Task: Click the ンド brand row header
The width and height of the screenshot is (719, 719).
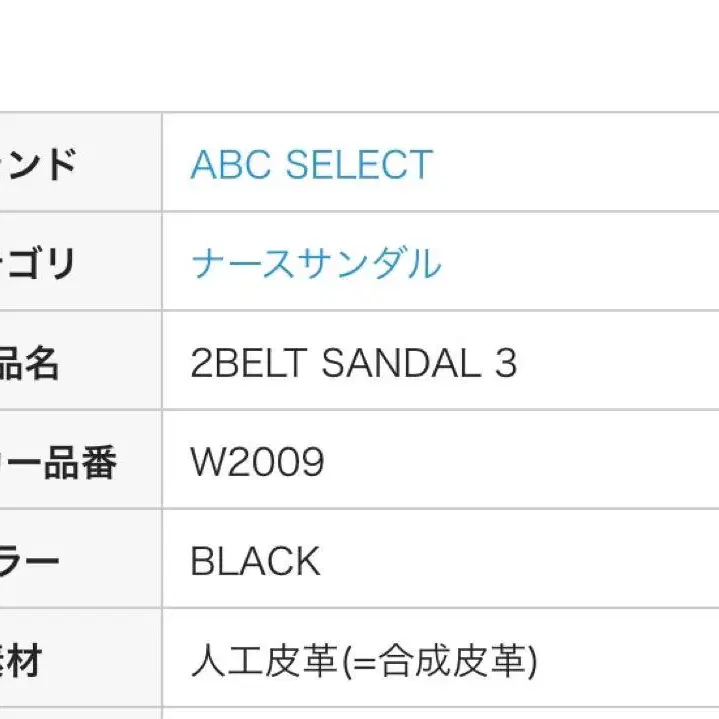Action: click(x=40, y=165)
